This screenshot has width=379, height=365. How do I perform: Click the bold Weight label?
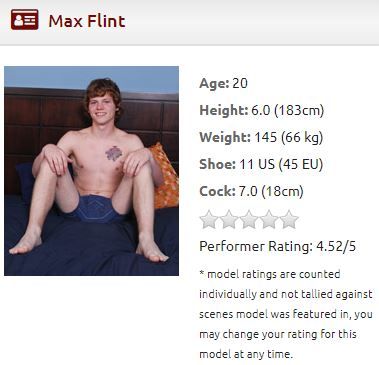click(x=225, y=137)
